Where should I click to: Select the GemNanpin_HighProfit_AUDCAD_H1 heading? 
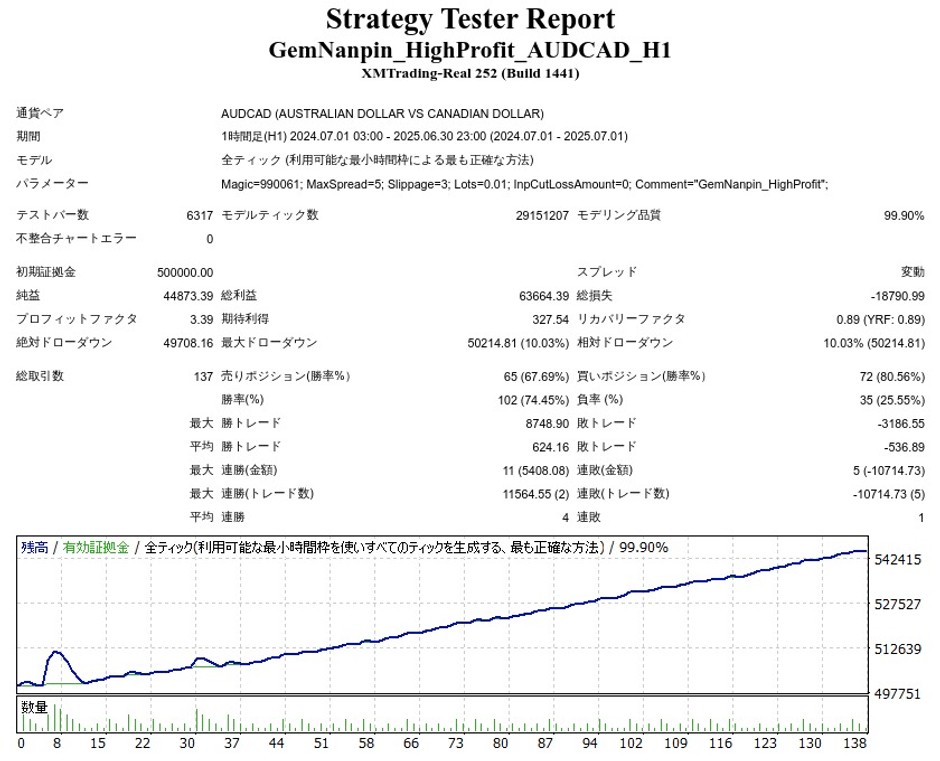click(x=470, y=50)
